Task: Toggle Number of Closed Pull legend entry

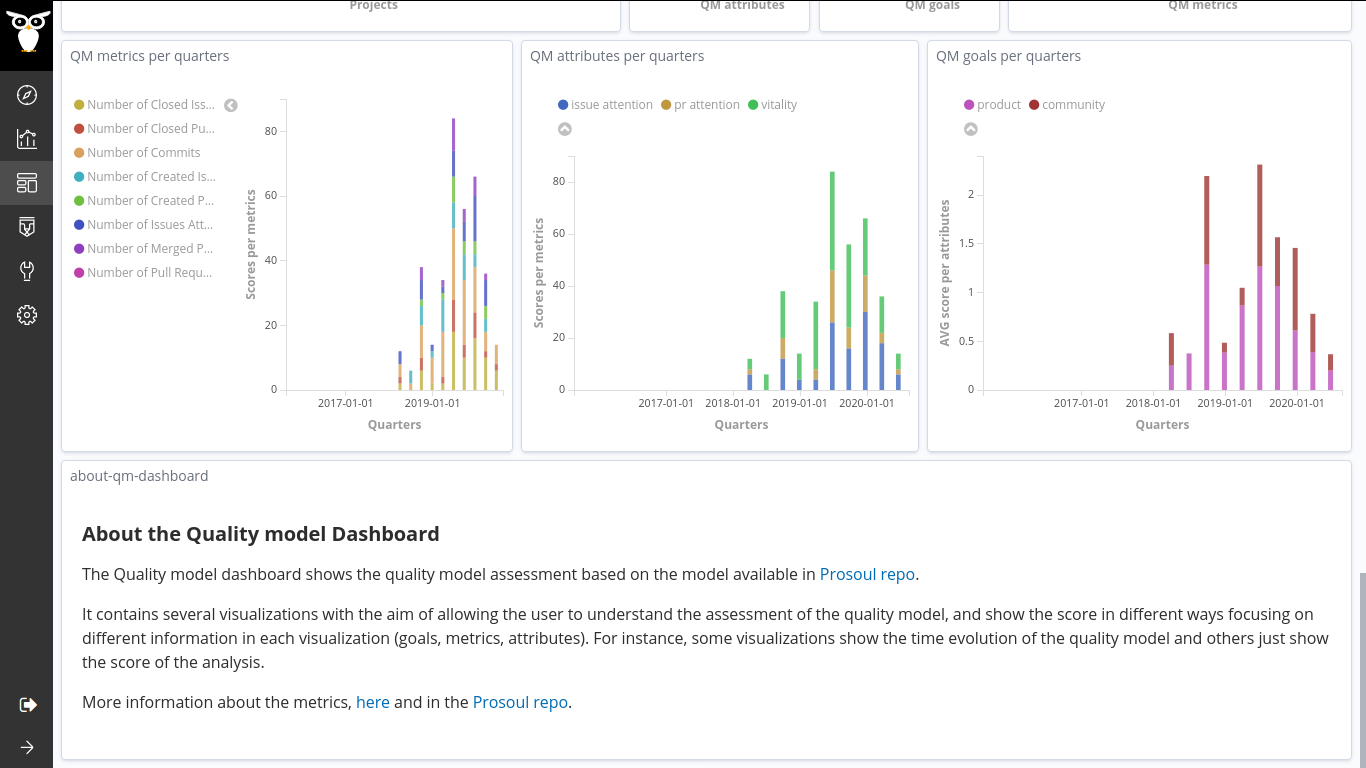Action: [x=144, y=129]
